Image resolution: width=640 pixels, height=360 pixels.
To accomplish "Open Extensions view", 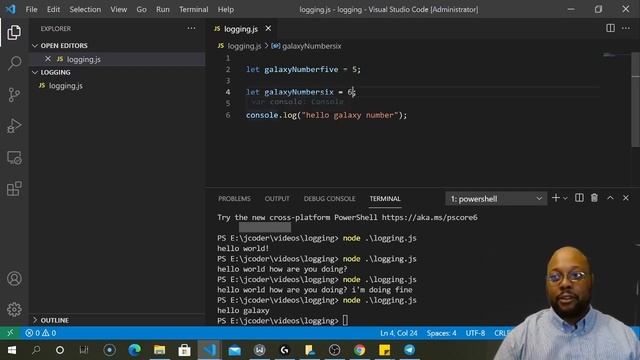I will click(x=14, y=189).
